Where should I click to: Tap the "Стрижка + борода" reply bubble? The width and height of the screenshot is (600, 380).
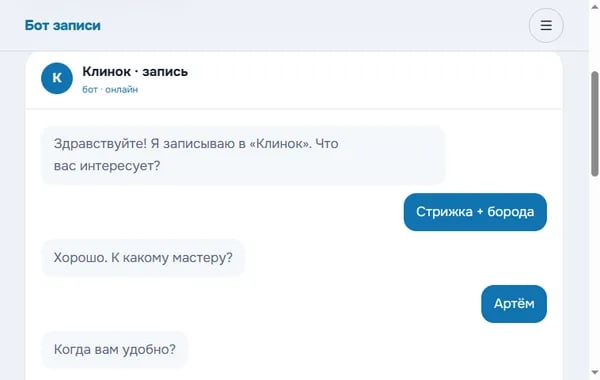click(x=475, y=212)
